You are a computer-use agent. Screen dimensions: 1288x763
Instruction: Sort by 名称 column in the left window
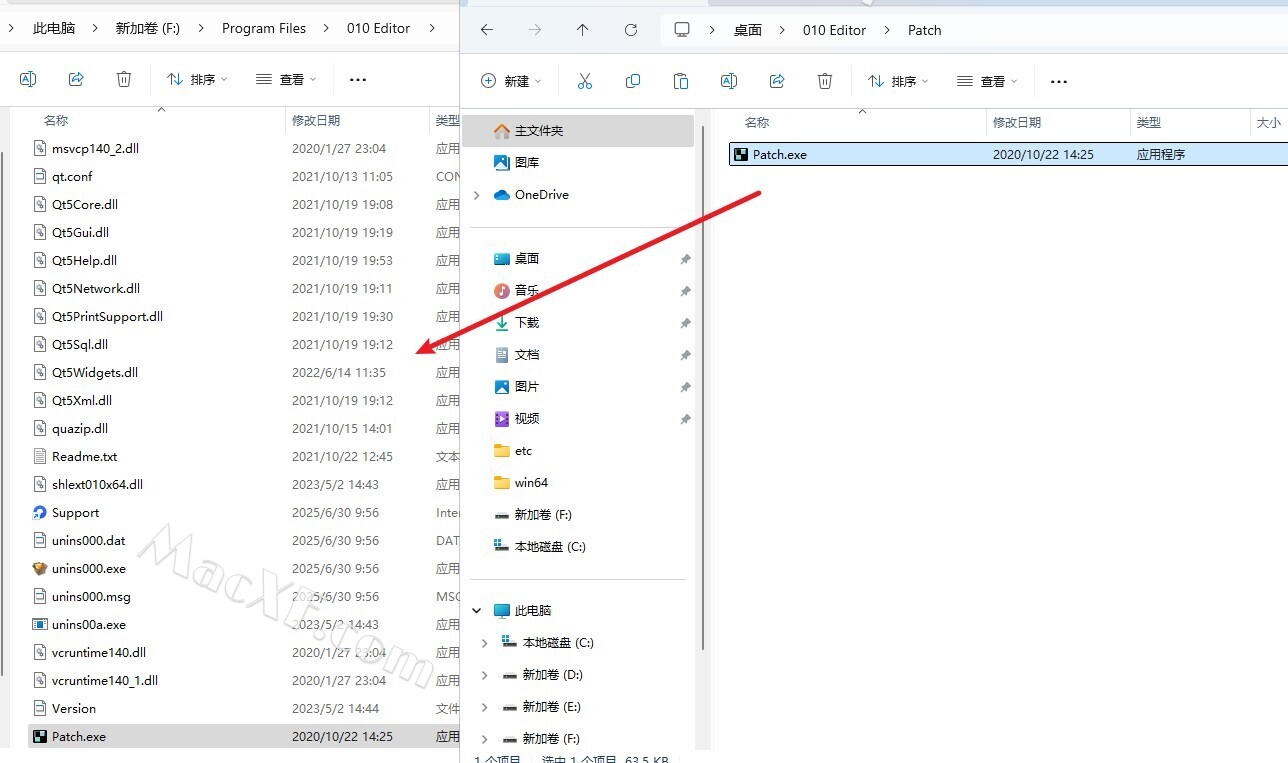tap(56, 120)
